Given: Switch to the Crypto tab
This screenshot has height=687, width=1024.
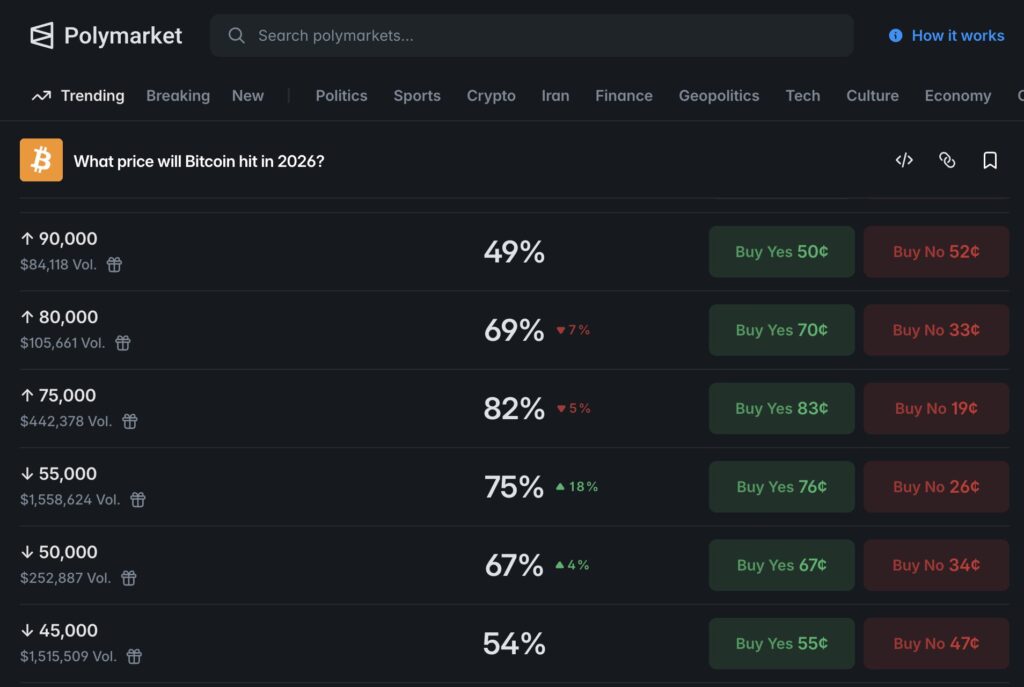Looking at the screenshot, I should 491,95.
